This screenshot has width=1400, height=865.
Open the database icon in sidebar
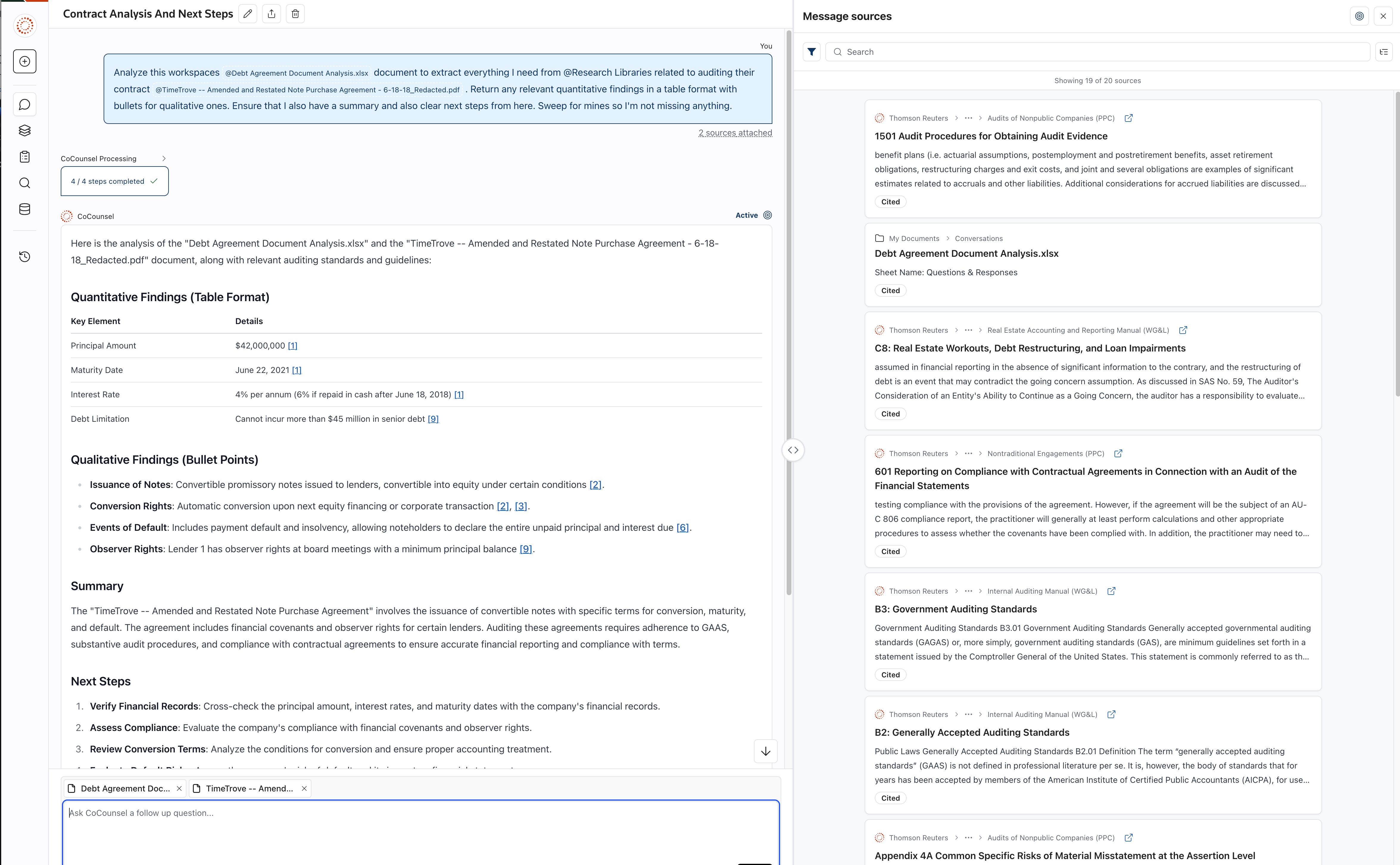[25, 209]
